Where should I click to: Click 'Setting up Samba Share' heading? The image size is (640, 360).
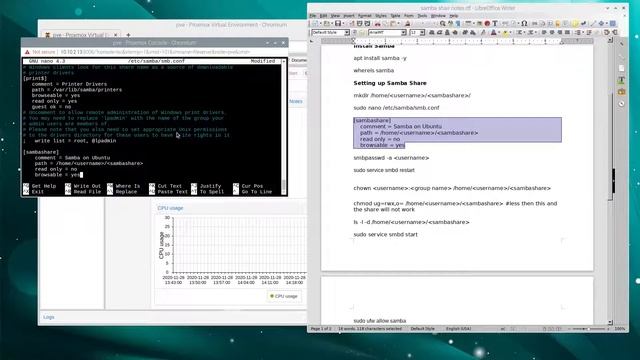[390, 83]
